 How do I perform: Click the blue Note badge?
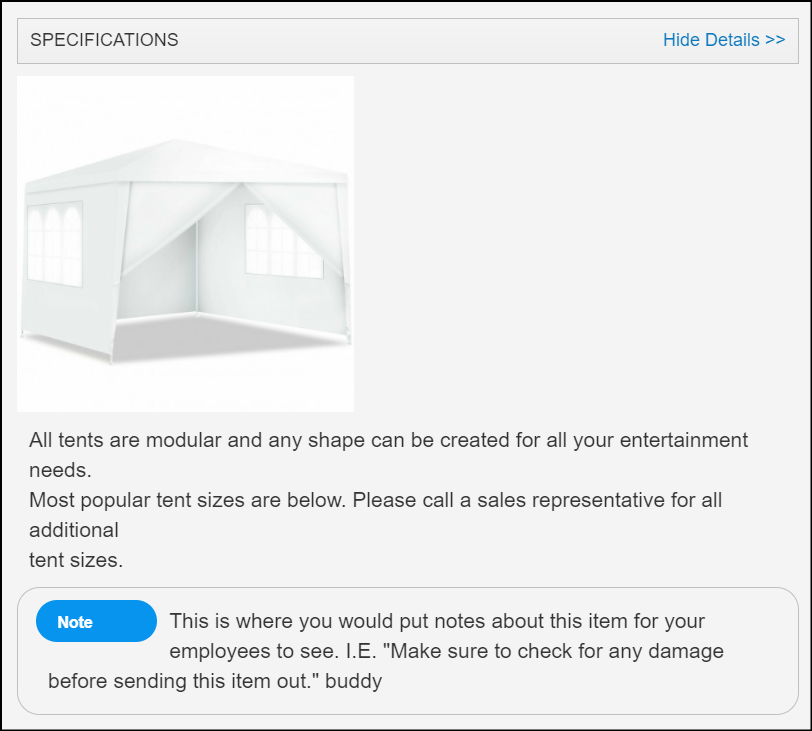tap(96, 622)
